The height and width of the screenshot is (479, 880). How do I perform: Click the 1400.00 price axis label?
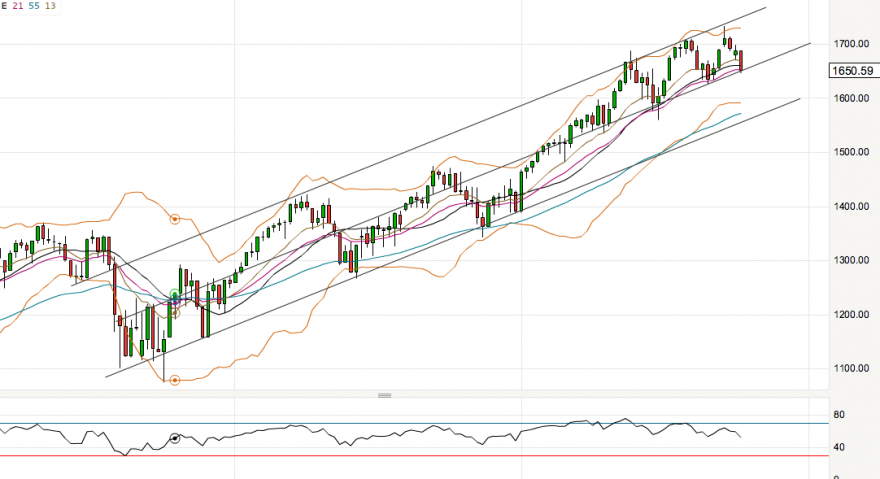[851, 207]
